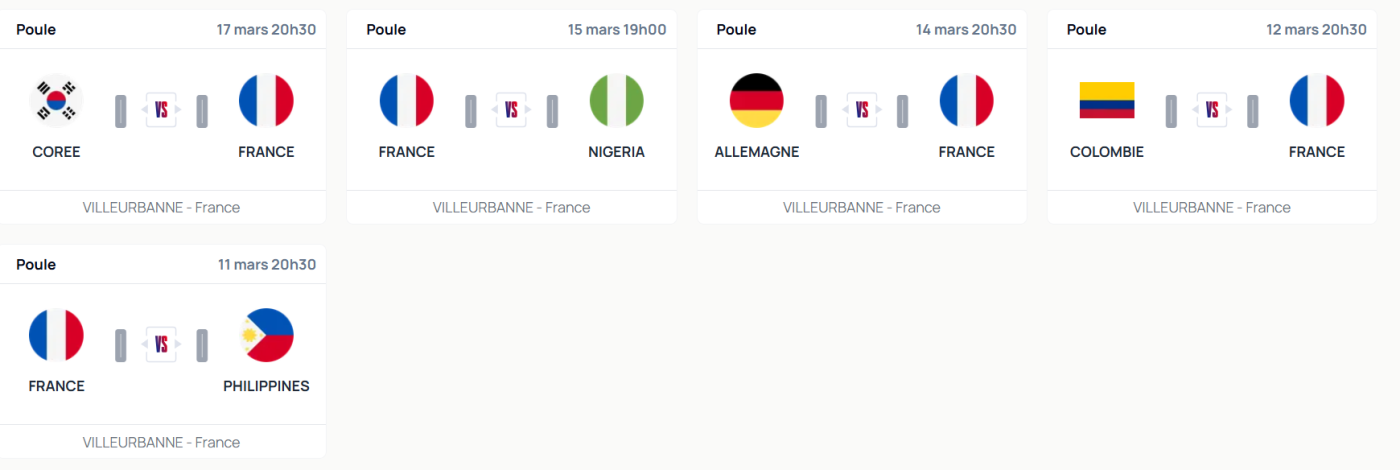Viewport: 1400px width, 470px height.
Task: Click the France flag in the 12 mars match
Action: pos(1317,100)
